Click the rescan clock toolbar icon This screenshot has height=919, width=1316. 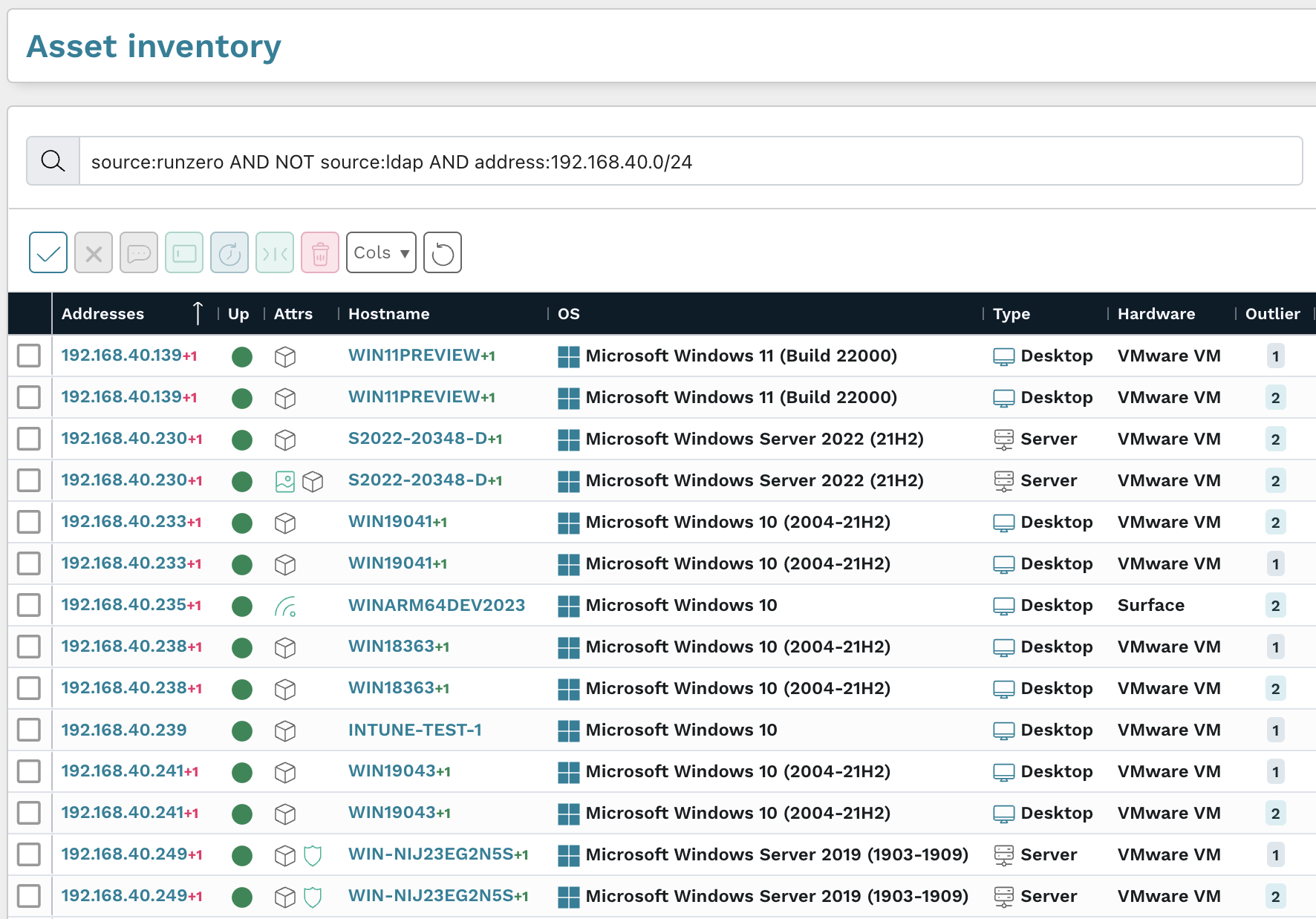229,252
